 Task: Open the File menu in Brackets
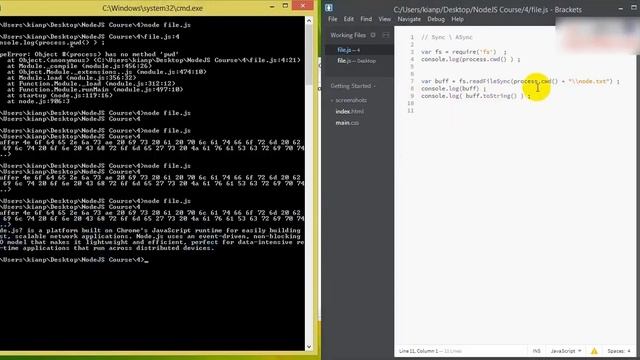tap(333, 19)
